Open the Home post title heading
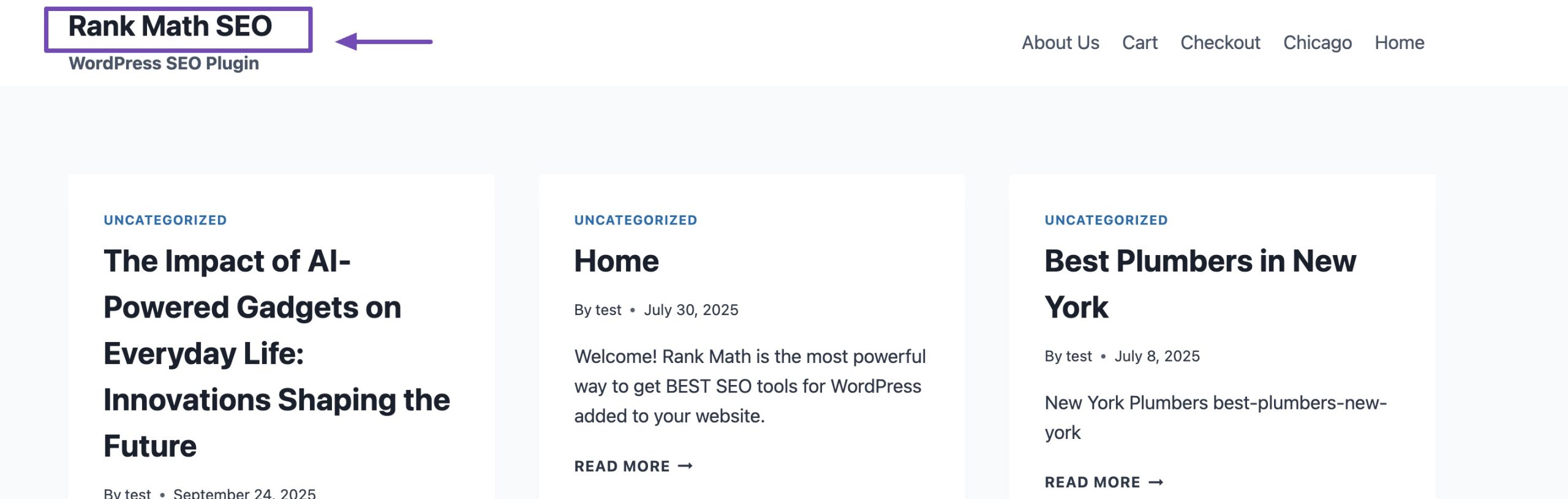This screenshot has width=1568, height=499. pyautogui.click(x=616, y=261)
